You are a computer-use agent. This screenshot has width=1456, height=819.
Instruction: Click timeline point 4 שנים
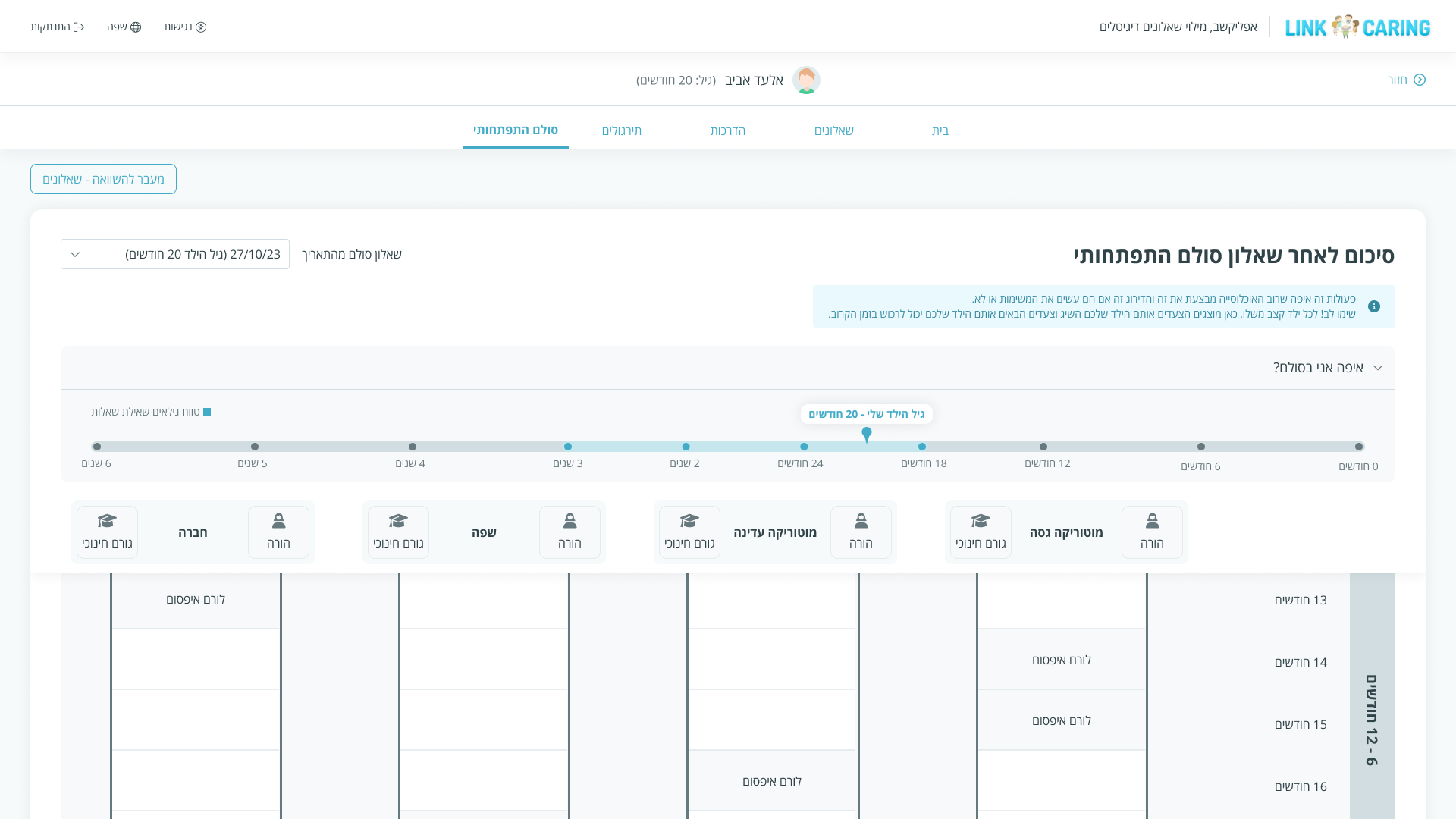[x=413, y=447]
